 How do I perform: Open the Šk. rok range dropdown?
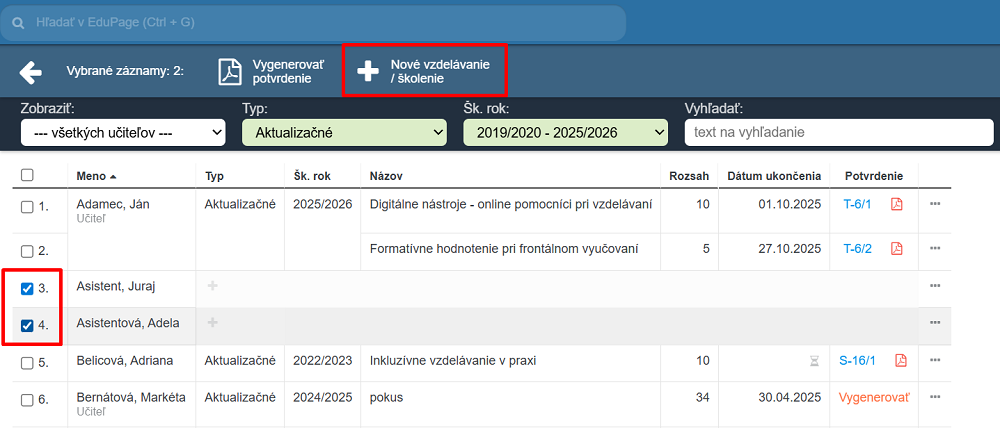click(x=565, y=132)
